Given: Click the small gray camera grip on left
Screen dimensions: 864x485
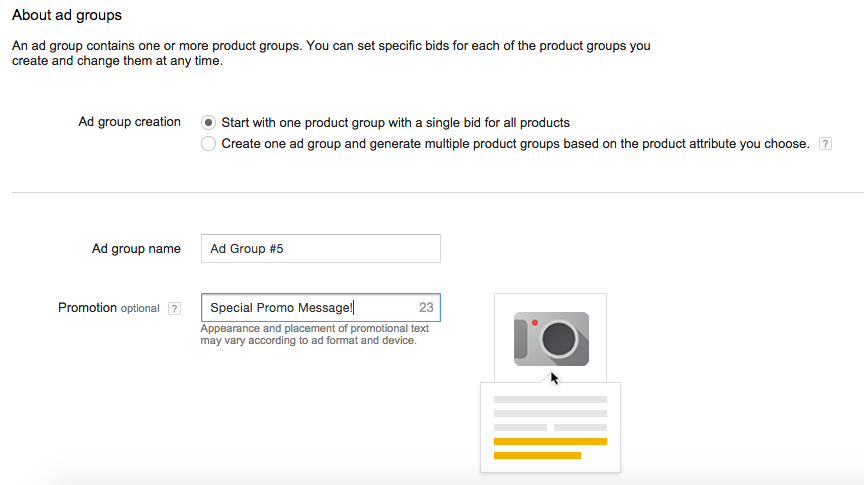Looking at the screenshot, I should (x=520, y=340).
